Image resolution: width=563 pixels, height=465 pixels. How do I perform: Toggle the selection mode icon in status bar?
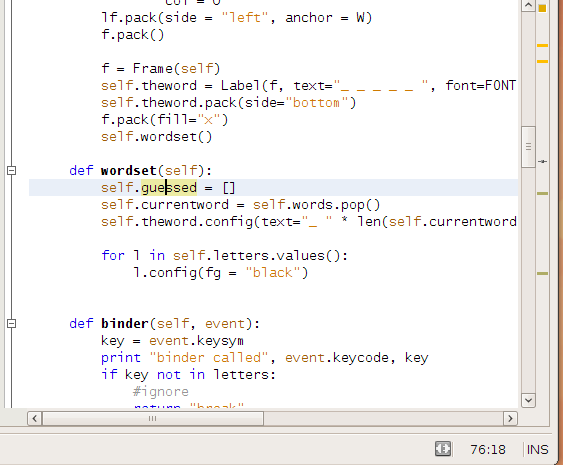click(443, 449)
